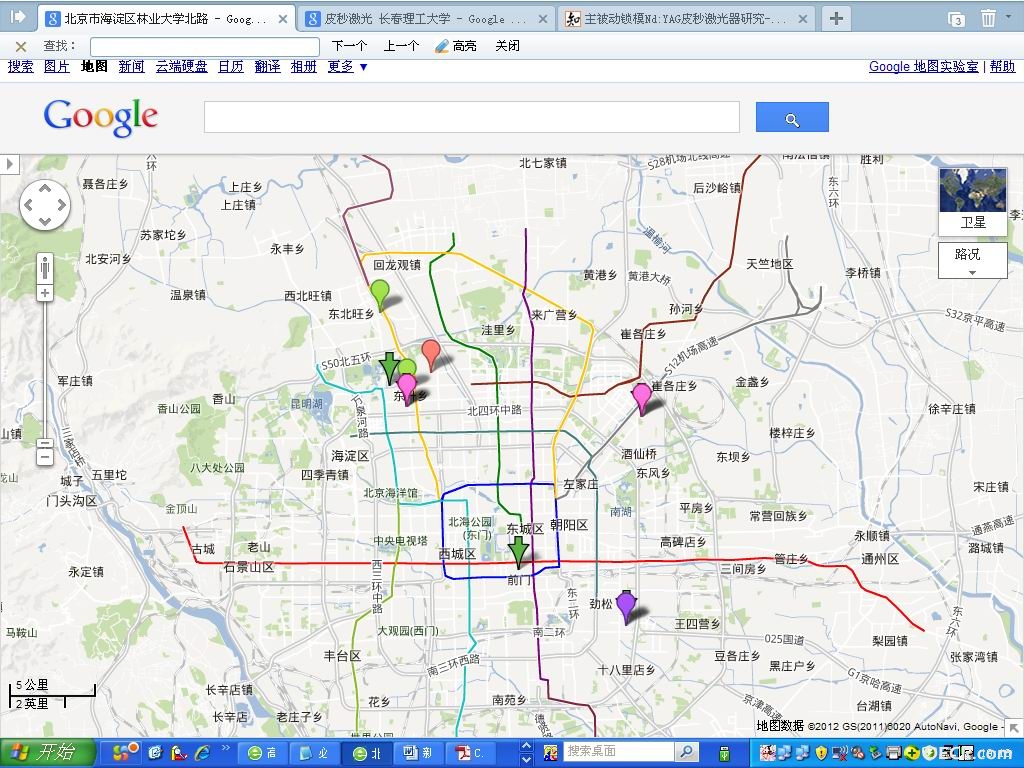The image size is (1024, 768).
Task: Click in the 查找 find text field
Action: pyautogui.click(x=204, y=46)
